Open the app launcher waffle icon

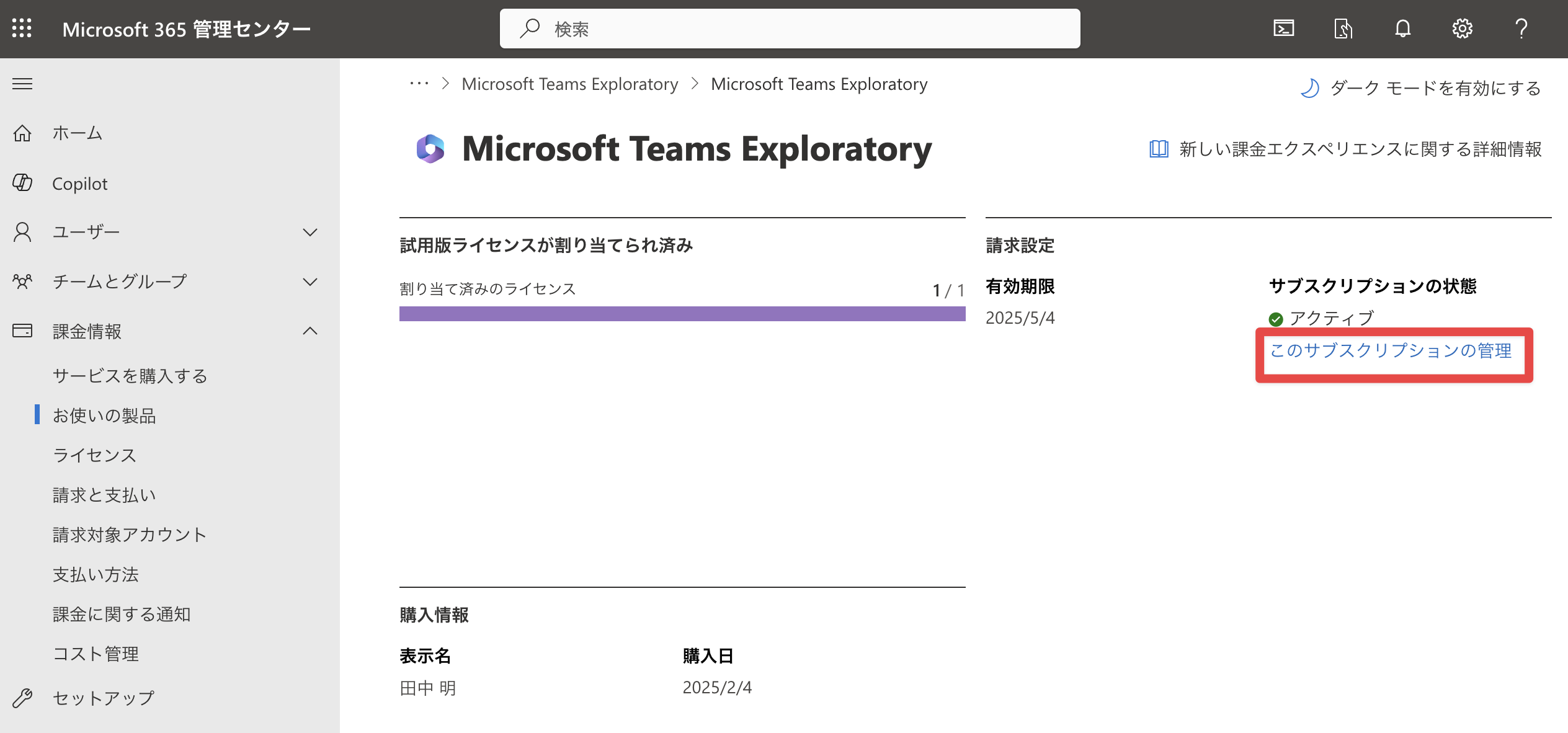tap(22, 29)
